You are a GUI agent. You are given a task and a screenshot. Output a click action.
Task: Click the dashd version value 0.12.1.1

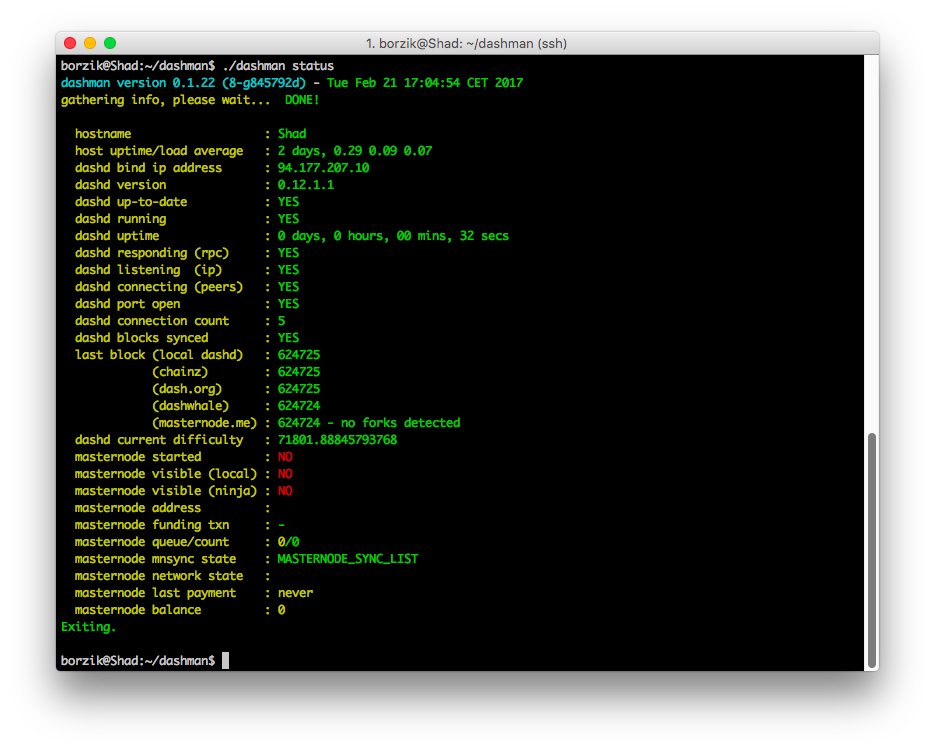click(306, 185)
